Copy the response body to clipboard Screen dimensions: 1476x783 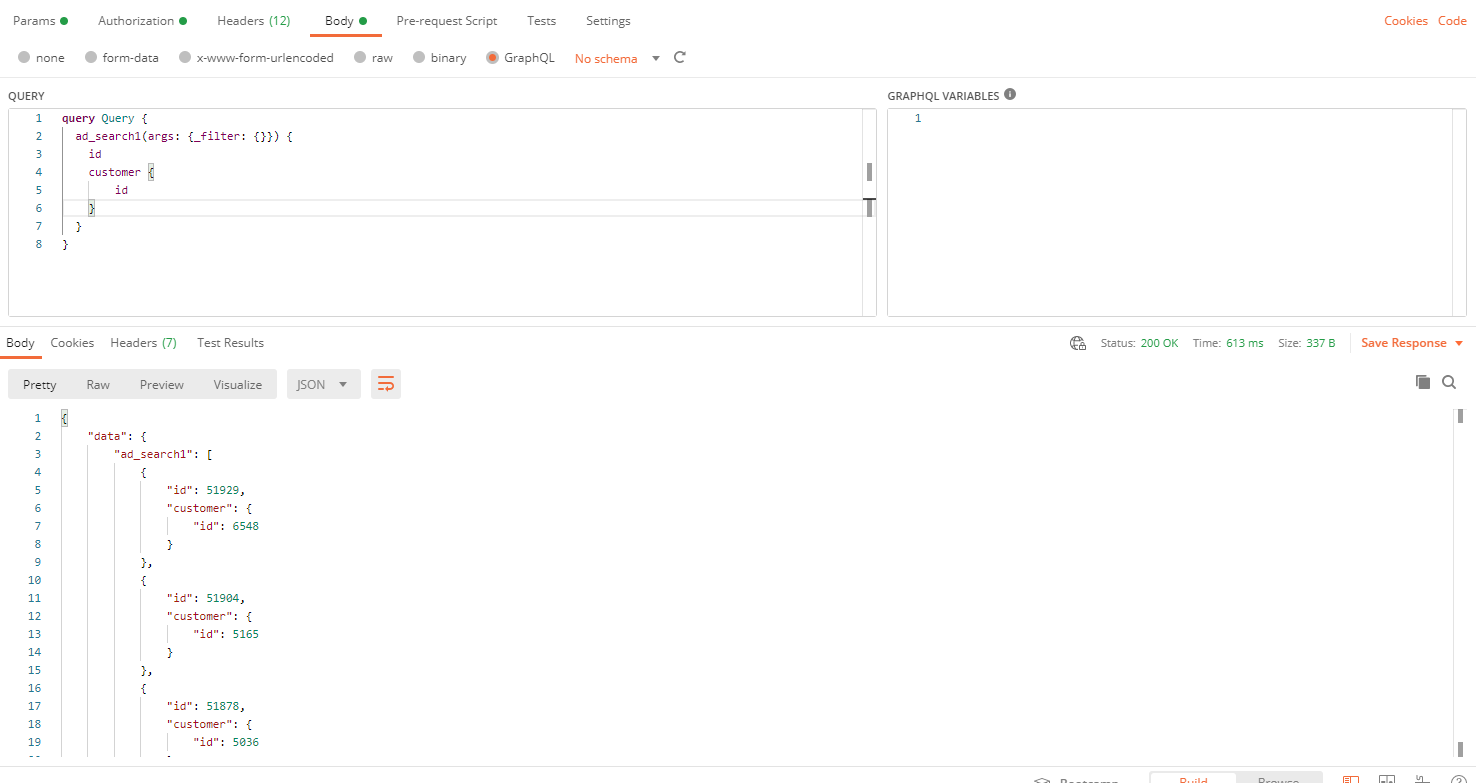coord(1422,381)
